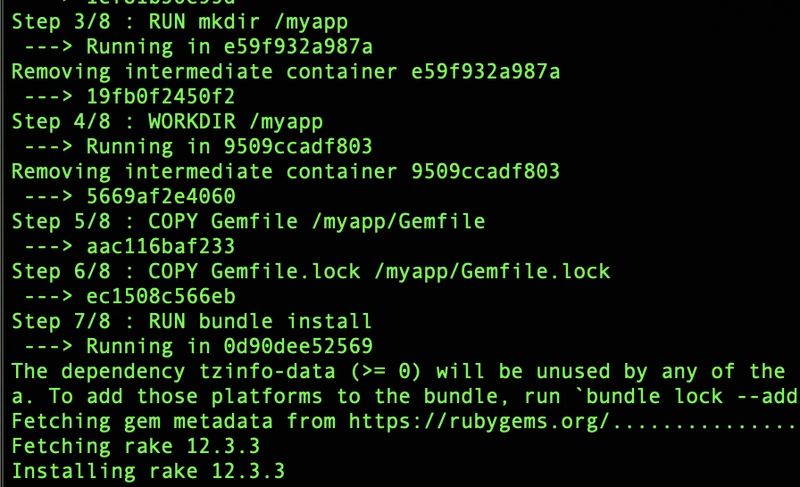The width and height of the screenshot is (800, 487).
Task: Select the image hash 19fb0f2450f2
Action: tap(161, 96)
